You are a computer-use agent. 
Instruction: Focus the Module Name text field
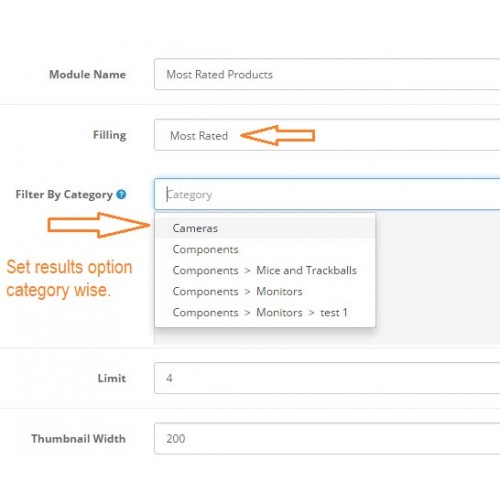[x=327, y=74]
